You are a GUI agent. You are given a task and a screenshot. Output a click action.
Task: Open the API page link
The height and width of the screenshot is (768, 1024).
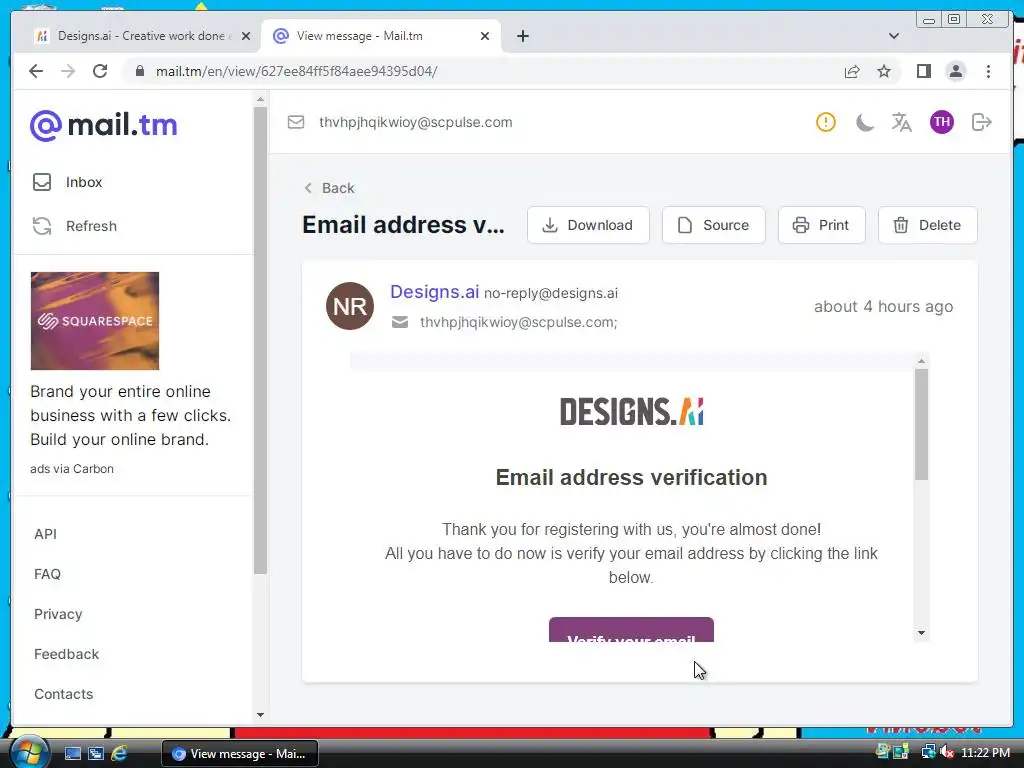[x=45, y=534]
